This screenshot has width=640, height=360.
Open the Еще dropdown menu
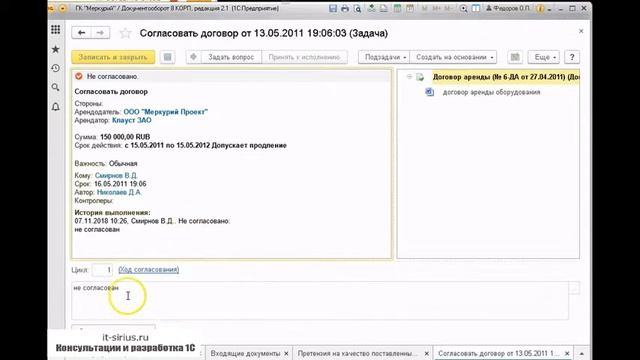544,57
